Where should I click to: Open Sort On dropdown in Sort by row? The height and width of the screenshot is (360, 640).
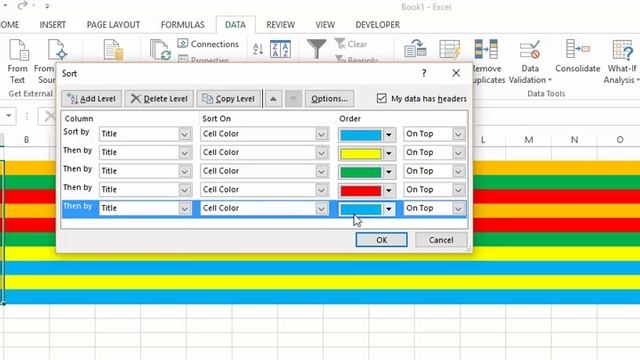(x=322, y=134)
